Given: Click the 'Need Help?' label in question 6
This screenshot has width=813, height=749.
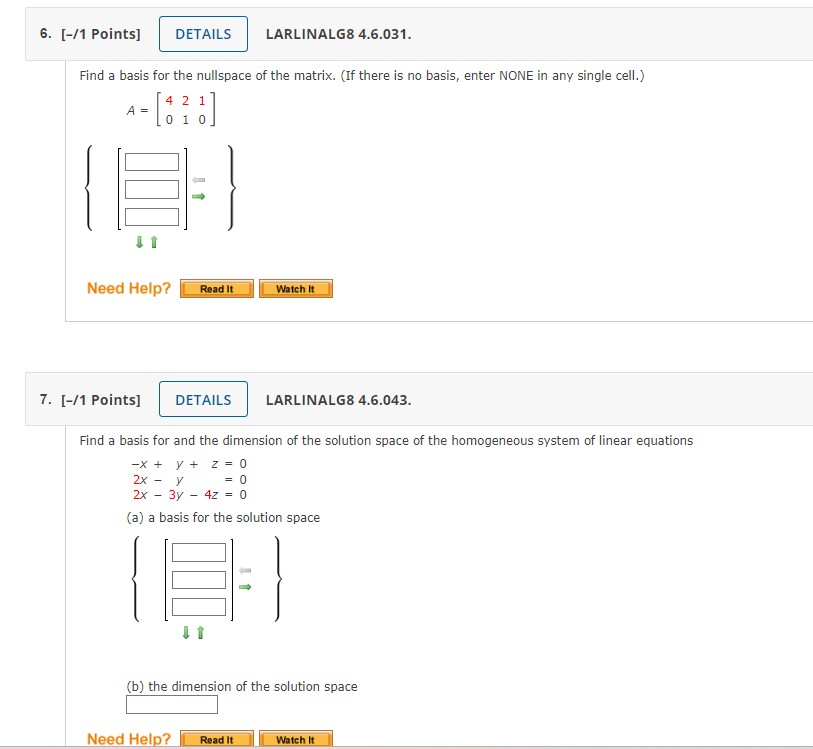Looking at the screenshot, I should click(x=129, y=288).
